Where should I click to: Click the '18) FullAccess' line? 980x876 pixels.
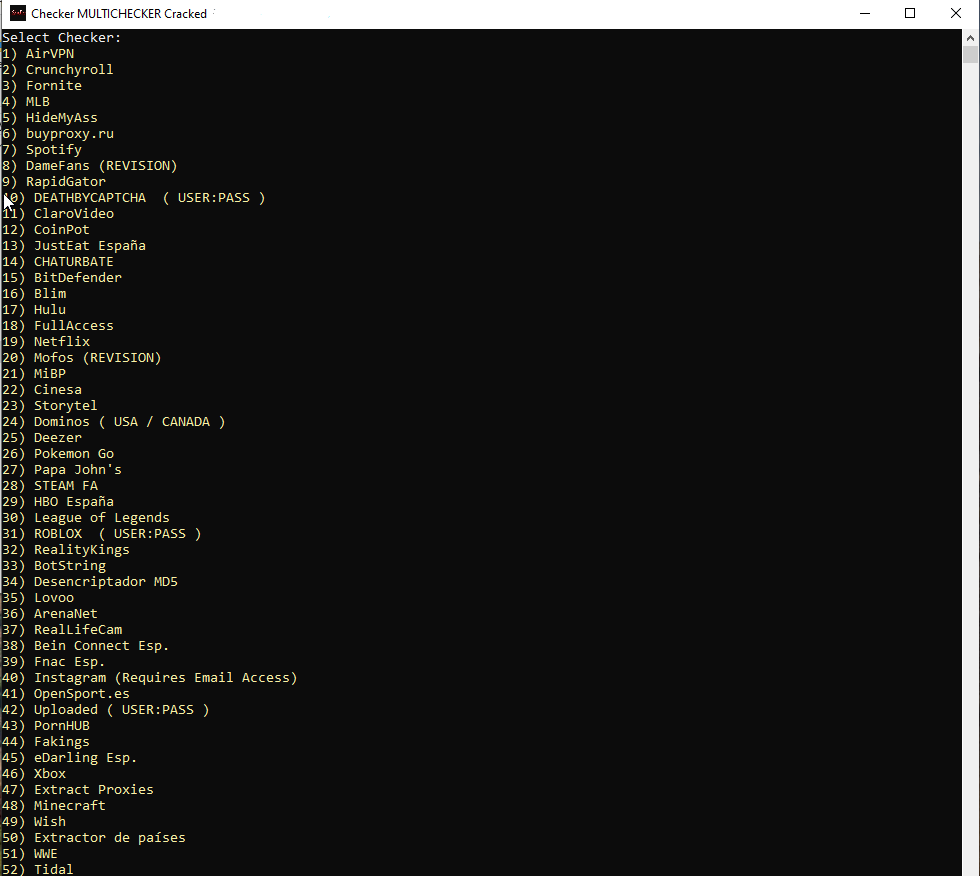tap(58, 326)
